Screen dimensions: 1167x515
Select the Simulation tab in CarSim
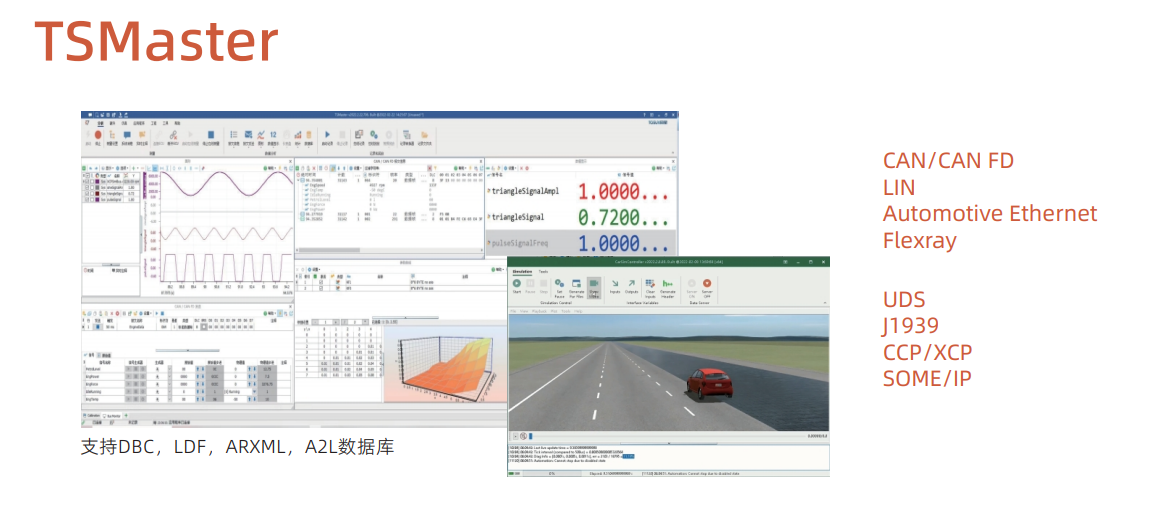tap(522, 271)
